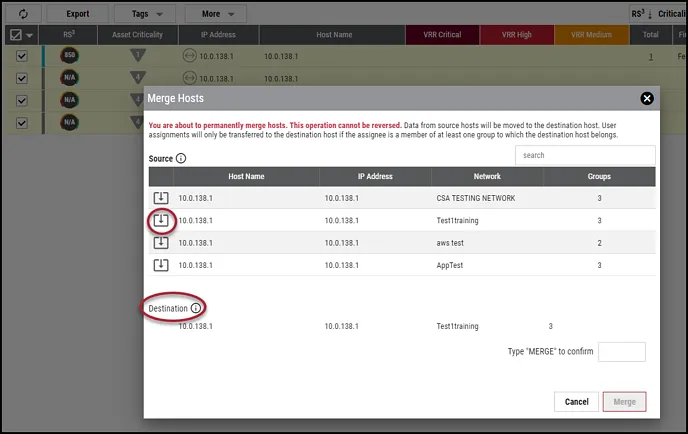Image resolution: width=688 pixels, height=434 pixels.
Task: Click the refresh icon in toolbar
Action: pos(23,14)
